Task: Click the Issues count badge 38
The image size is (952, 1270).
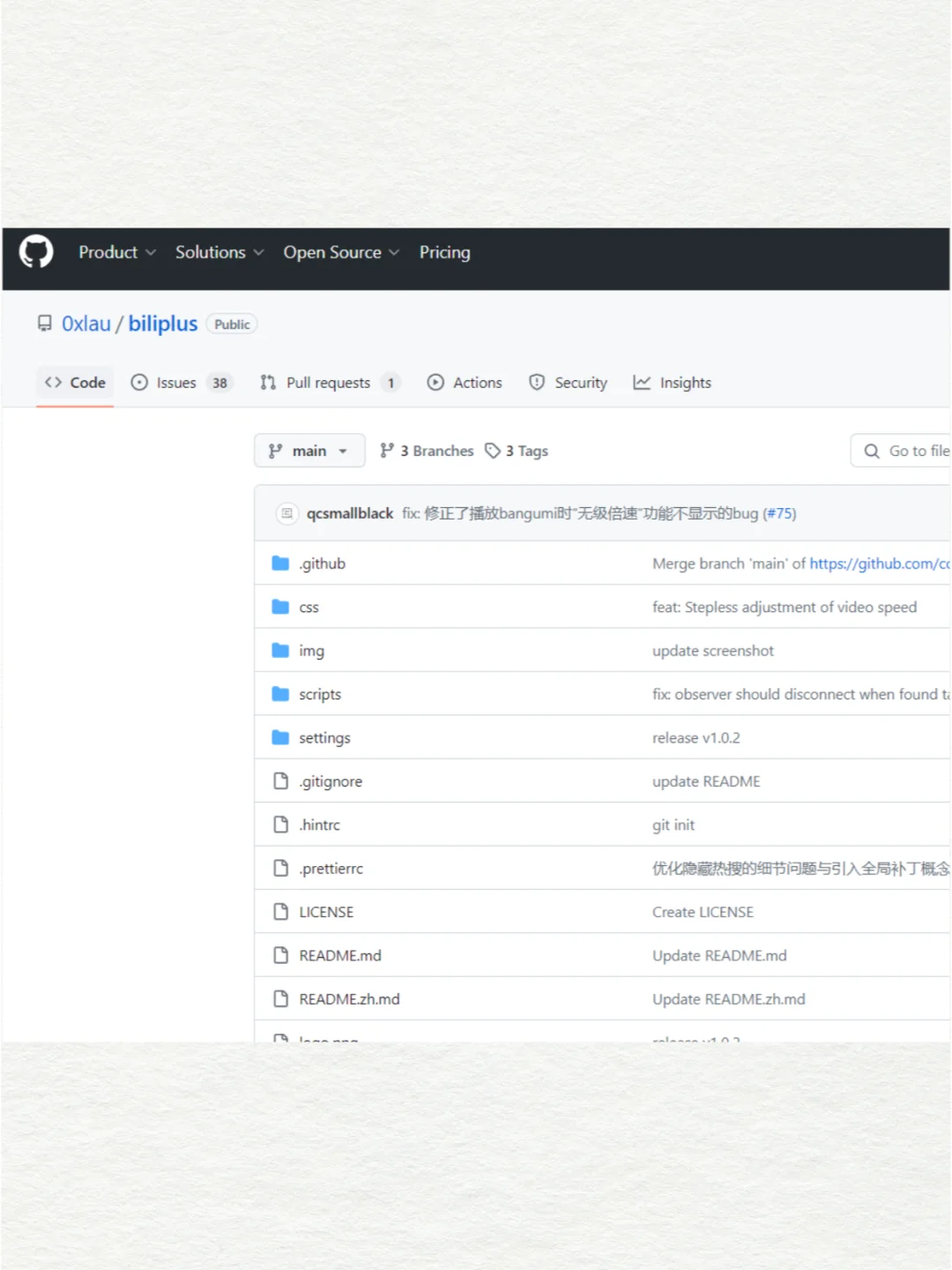Action: pos(219,383)
